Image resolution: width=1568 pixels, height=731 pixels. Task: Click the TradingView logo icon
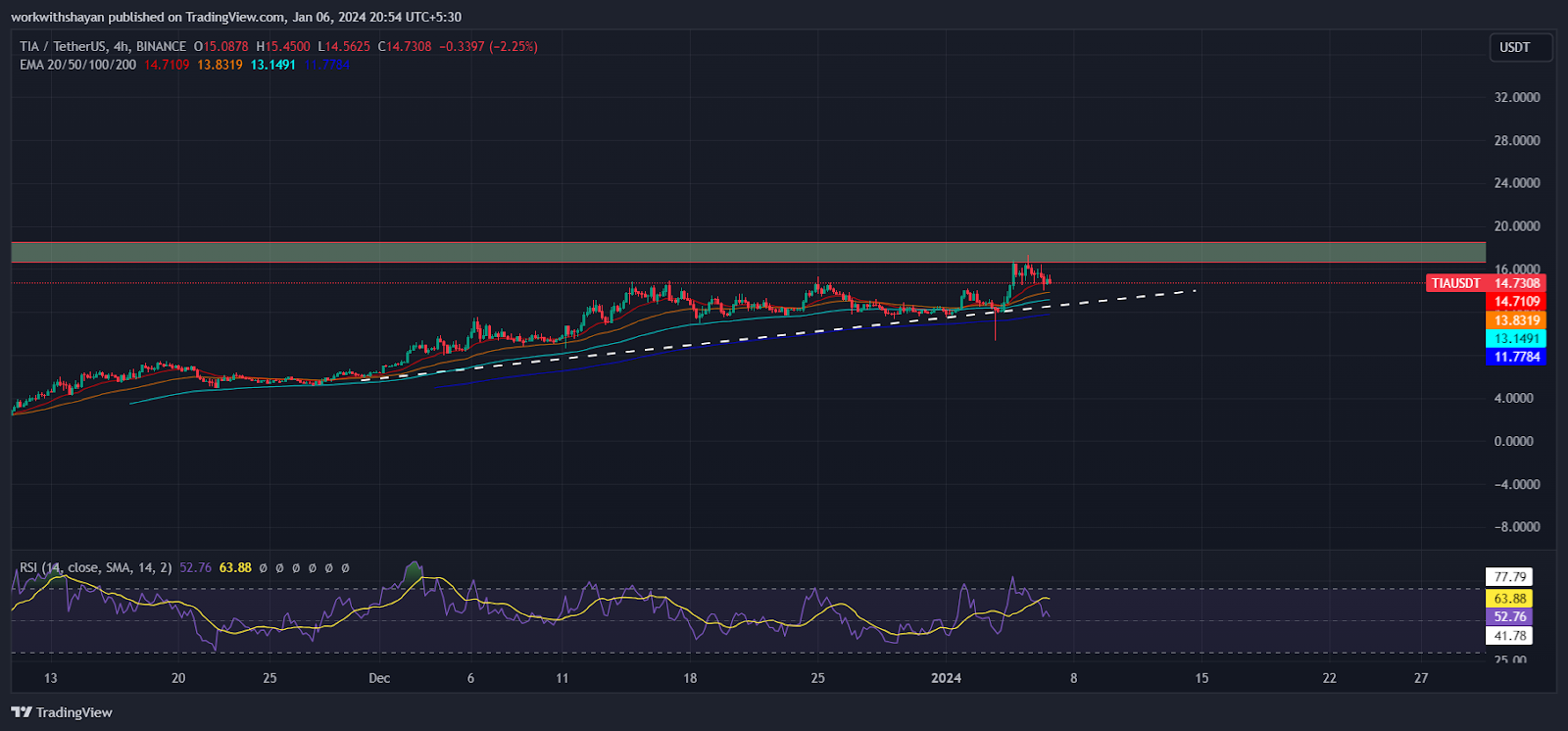(22, 712)
